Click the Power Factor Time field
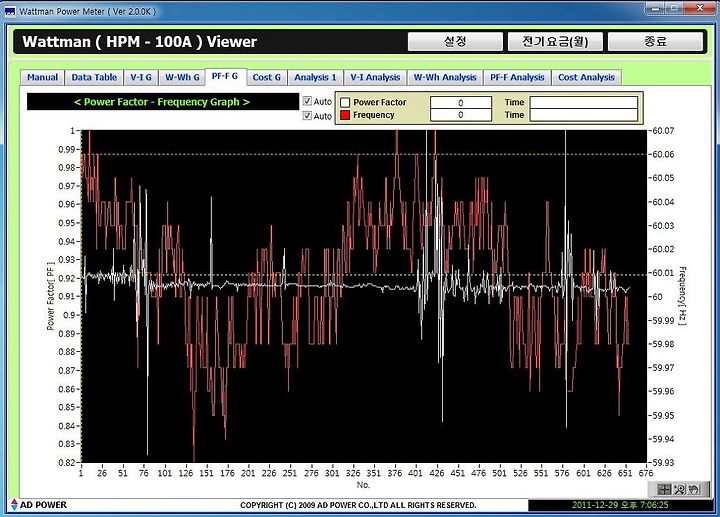 [x=584, y=102]
